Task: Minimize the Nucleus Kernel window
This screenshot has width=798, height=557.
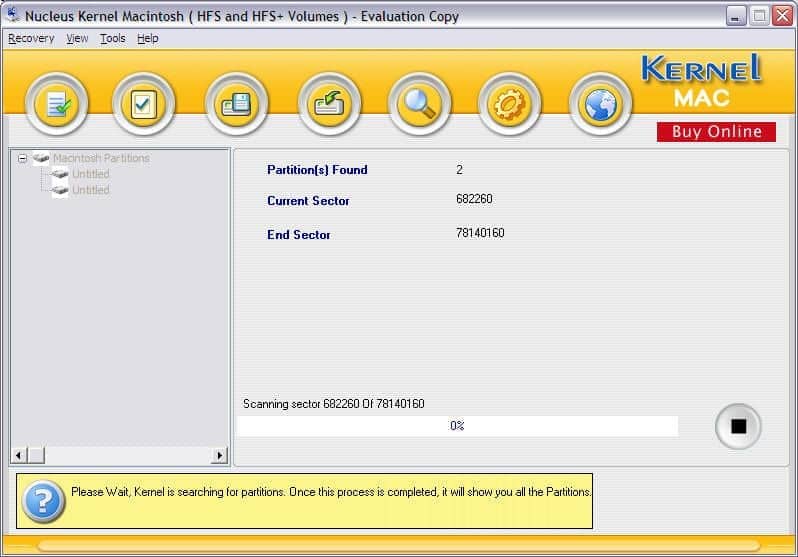Action: [735, 16]
